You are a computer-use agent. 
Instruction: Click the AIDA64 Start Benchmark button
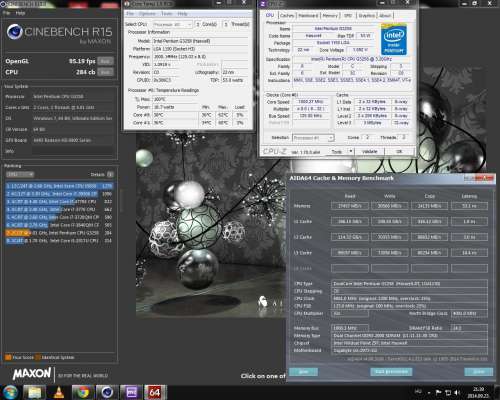pos(391,372)
